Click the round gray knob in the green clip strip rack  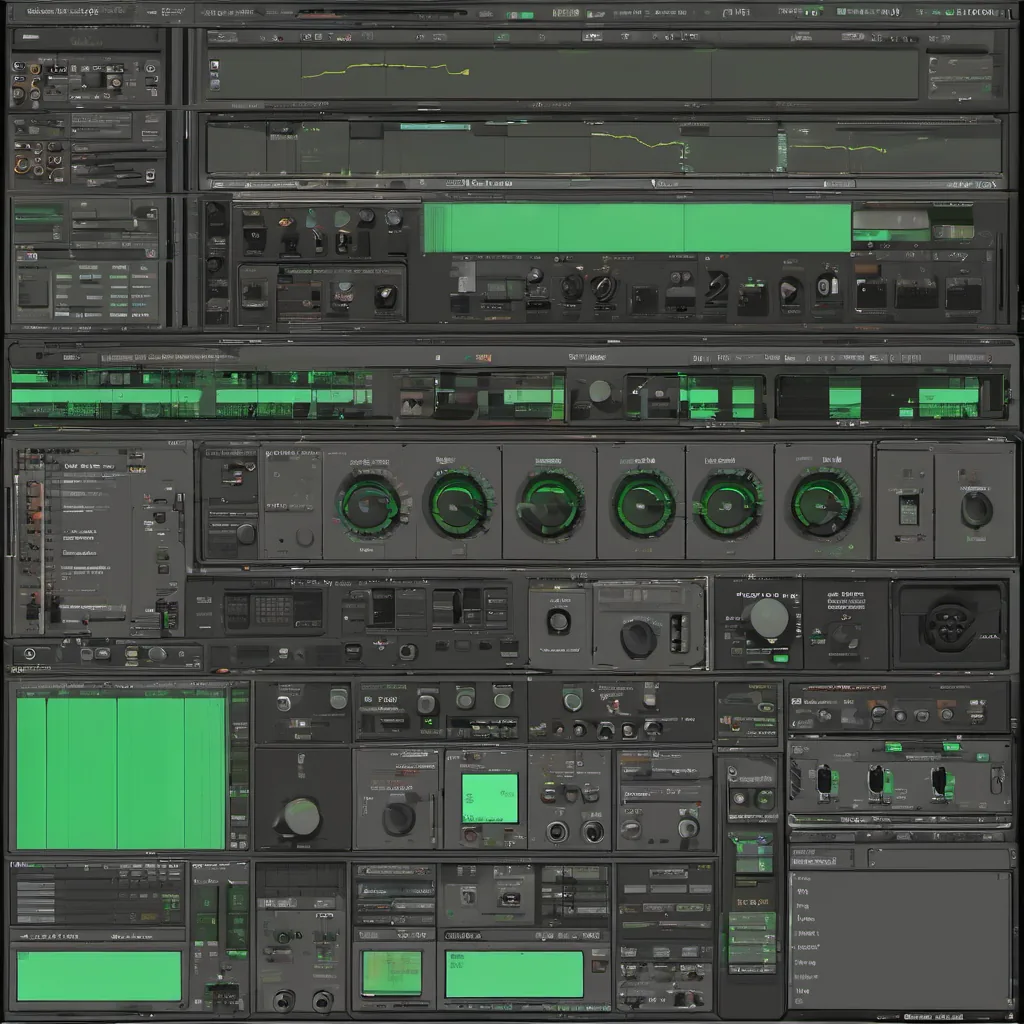click(599, 392)
